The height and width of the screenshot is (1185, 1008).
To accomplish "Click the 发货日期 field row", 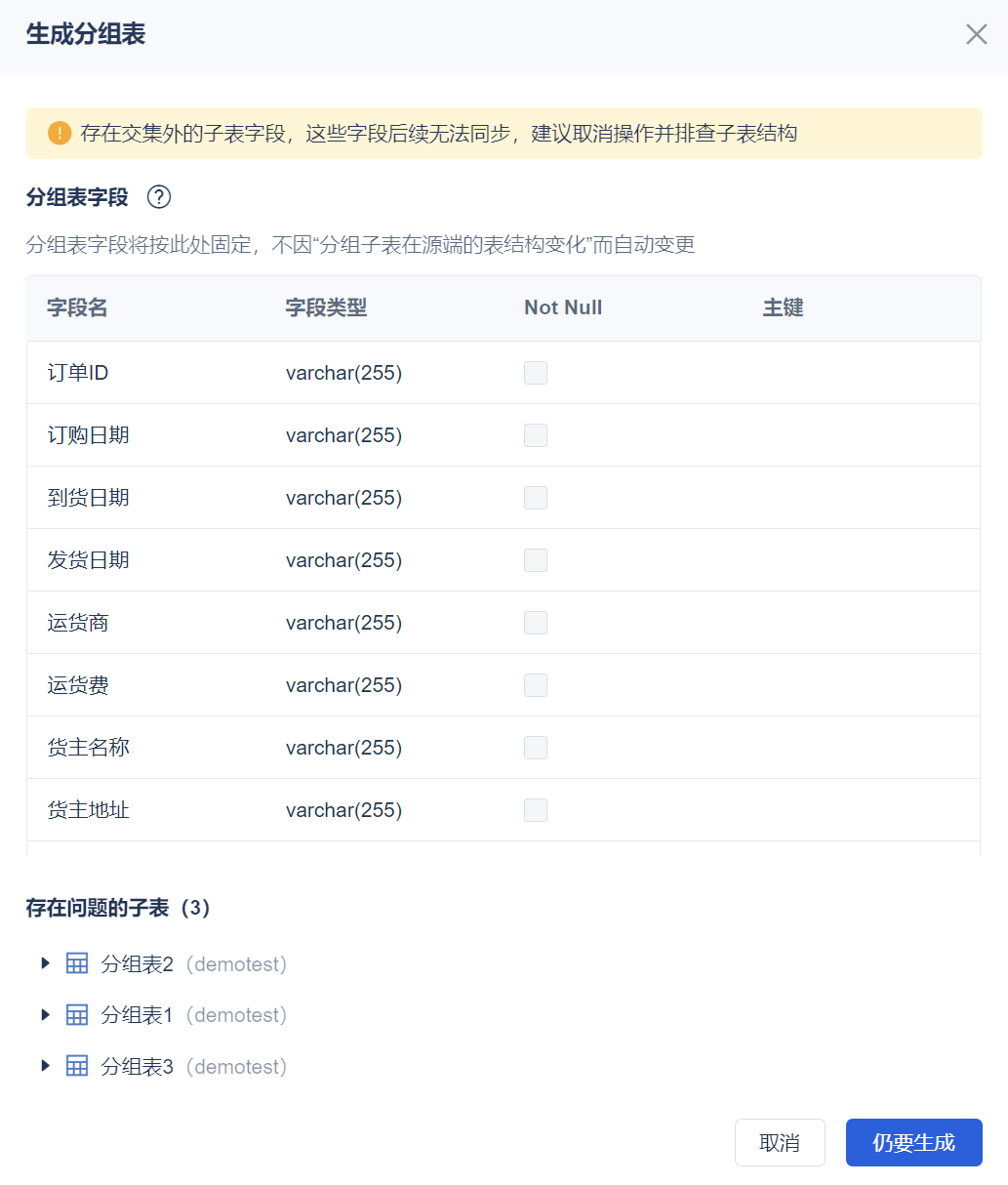I will coord(89,560).
